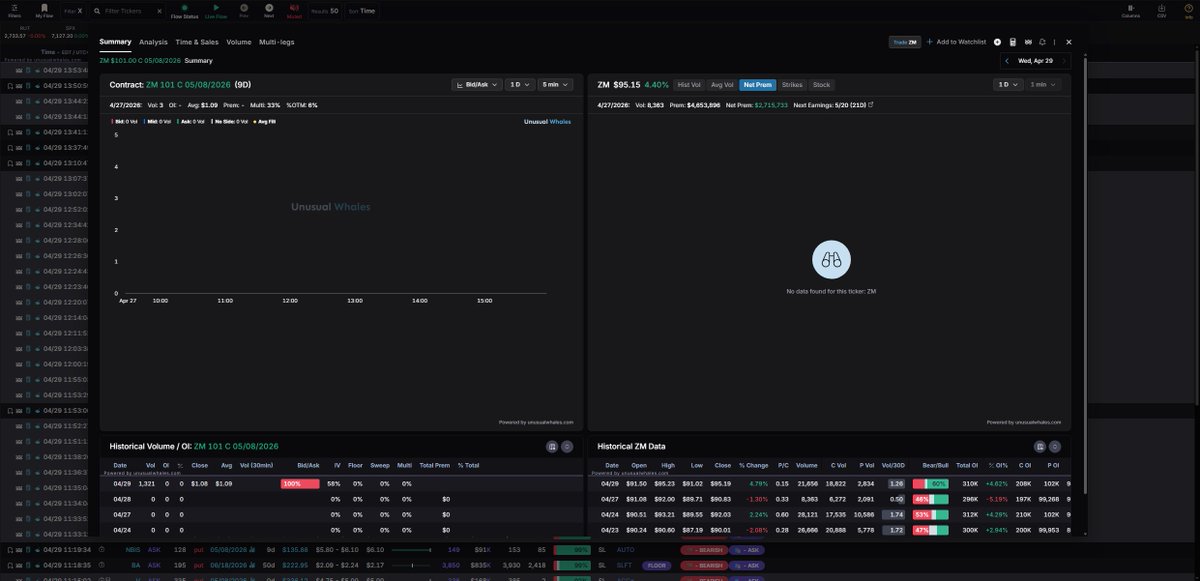Viewport: 1200px width, 581px height.
Task: Click the % Change column header
Action: (x=752, y=465)
